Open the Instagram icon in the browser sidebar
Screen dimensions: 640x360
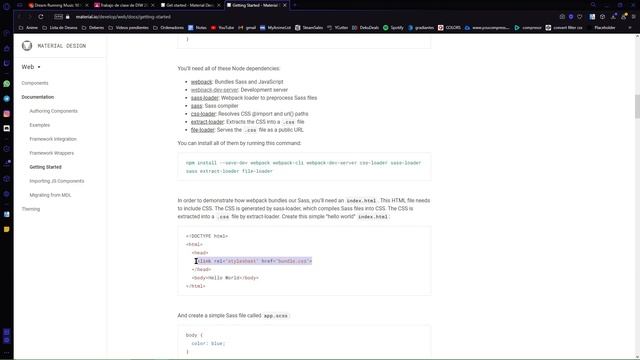click(x=7, y=114)
